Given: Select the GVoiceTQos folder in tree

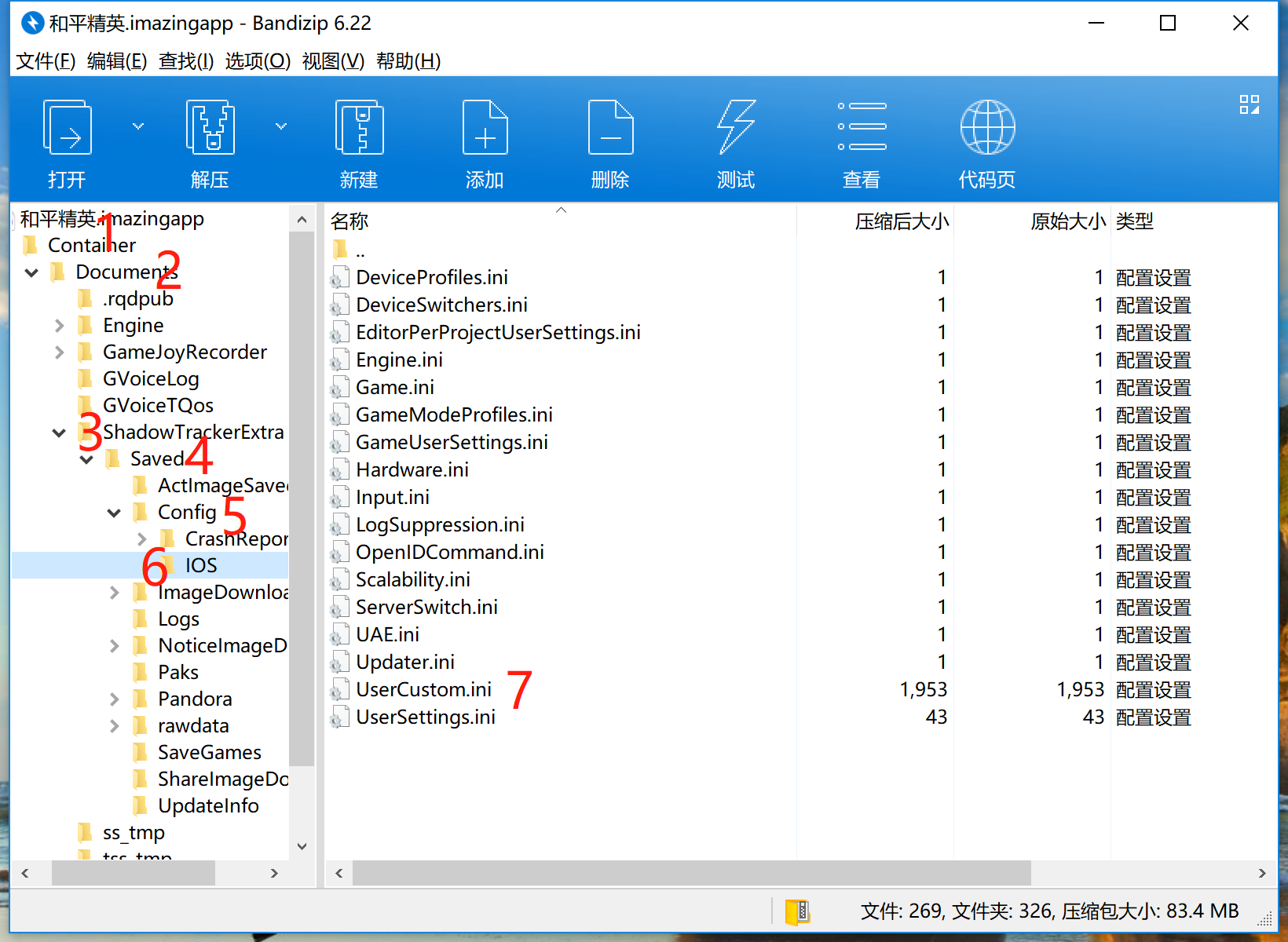Looking at the screenshot, I should pos(158,406).
